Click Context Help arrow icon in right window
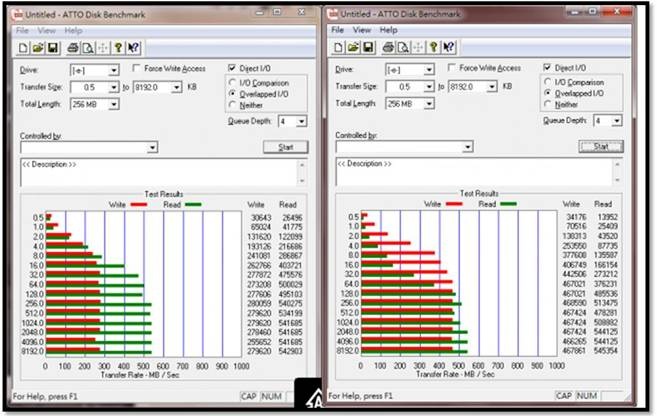This screenshot has width=657, height=416. 448,47
